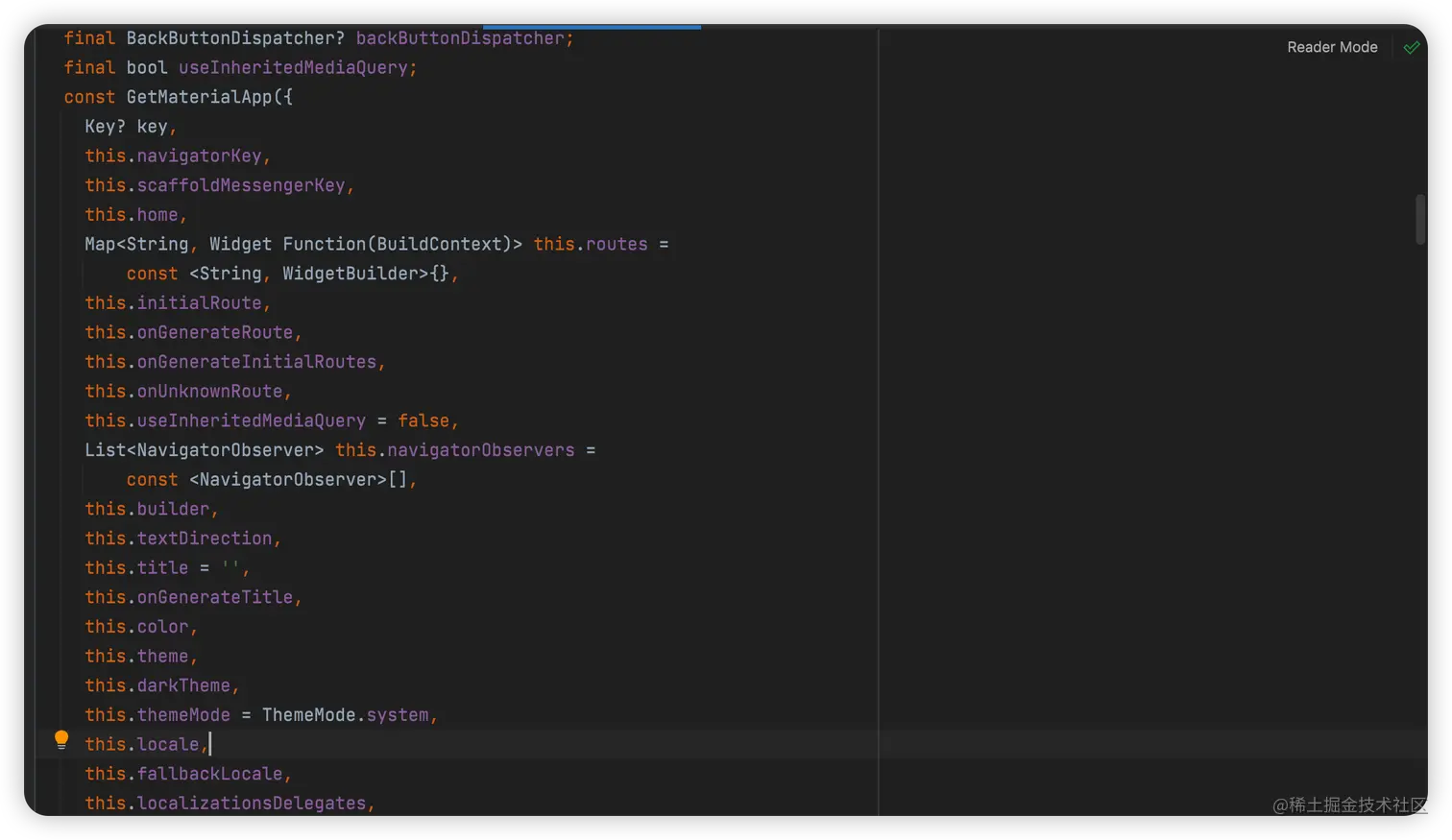
Task: Click the navigatorObservers parameter name
Action: [x=481, y=450]
